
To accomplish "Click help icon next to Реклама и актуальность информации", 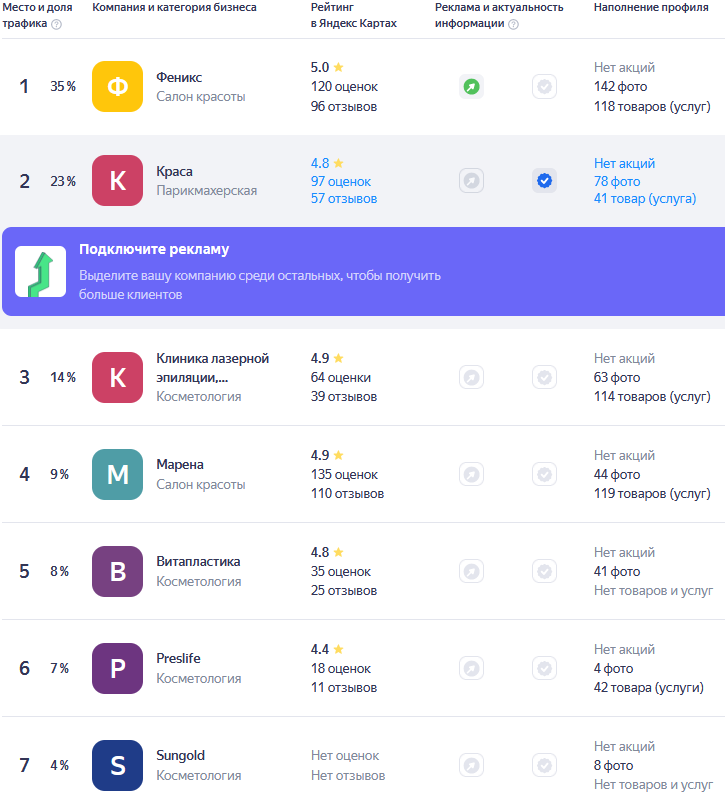I will pyautogui.click(x=514, y=24).
